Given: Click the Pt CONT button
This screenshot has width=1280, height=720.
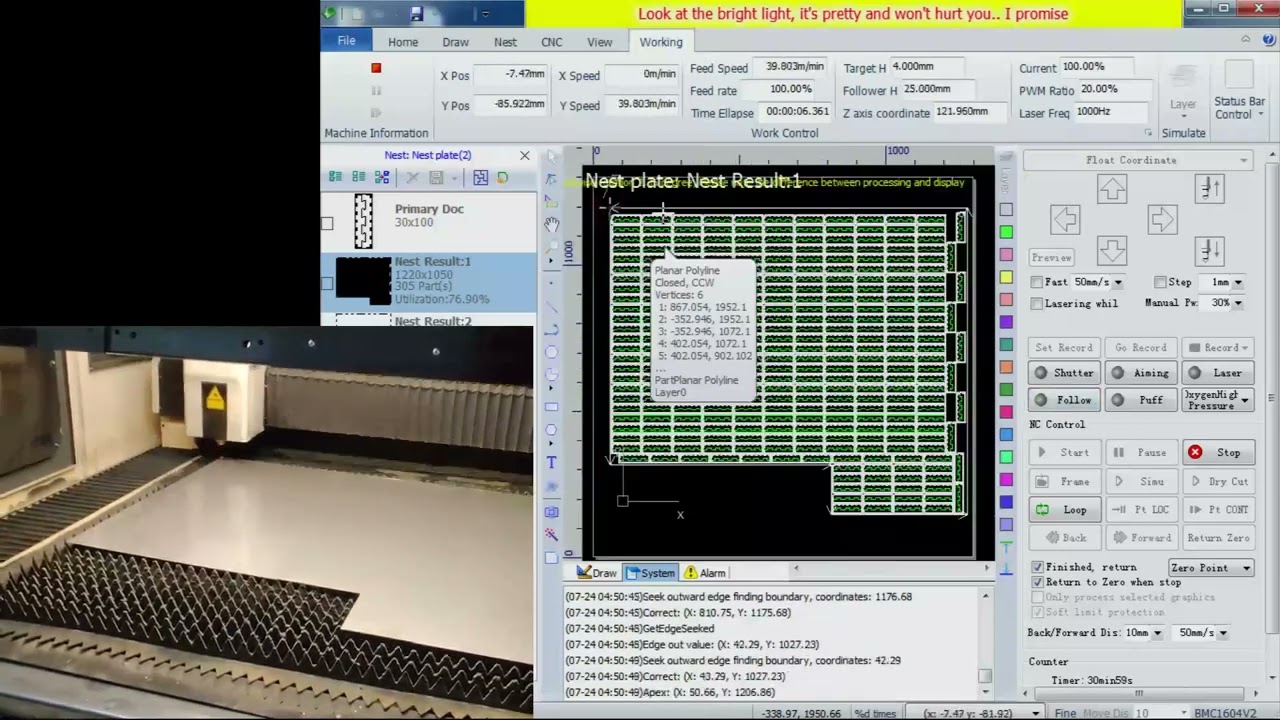Looking at the screenshot, I should tap(1217, 510).
